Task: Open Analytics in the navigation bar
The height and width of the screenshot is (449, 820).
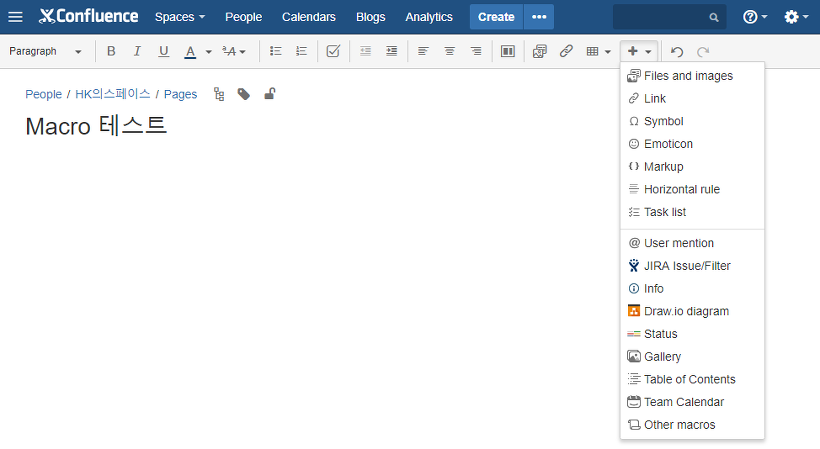Action: pos(429,17)
